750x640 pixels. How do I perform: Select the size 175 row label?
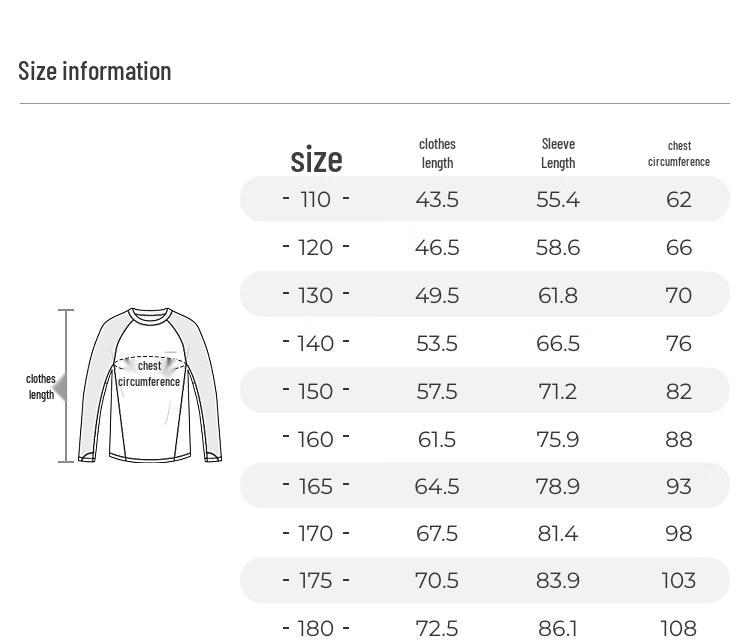[316, 581]
